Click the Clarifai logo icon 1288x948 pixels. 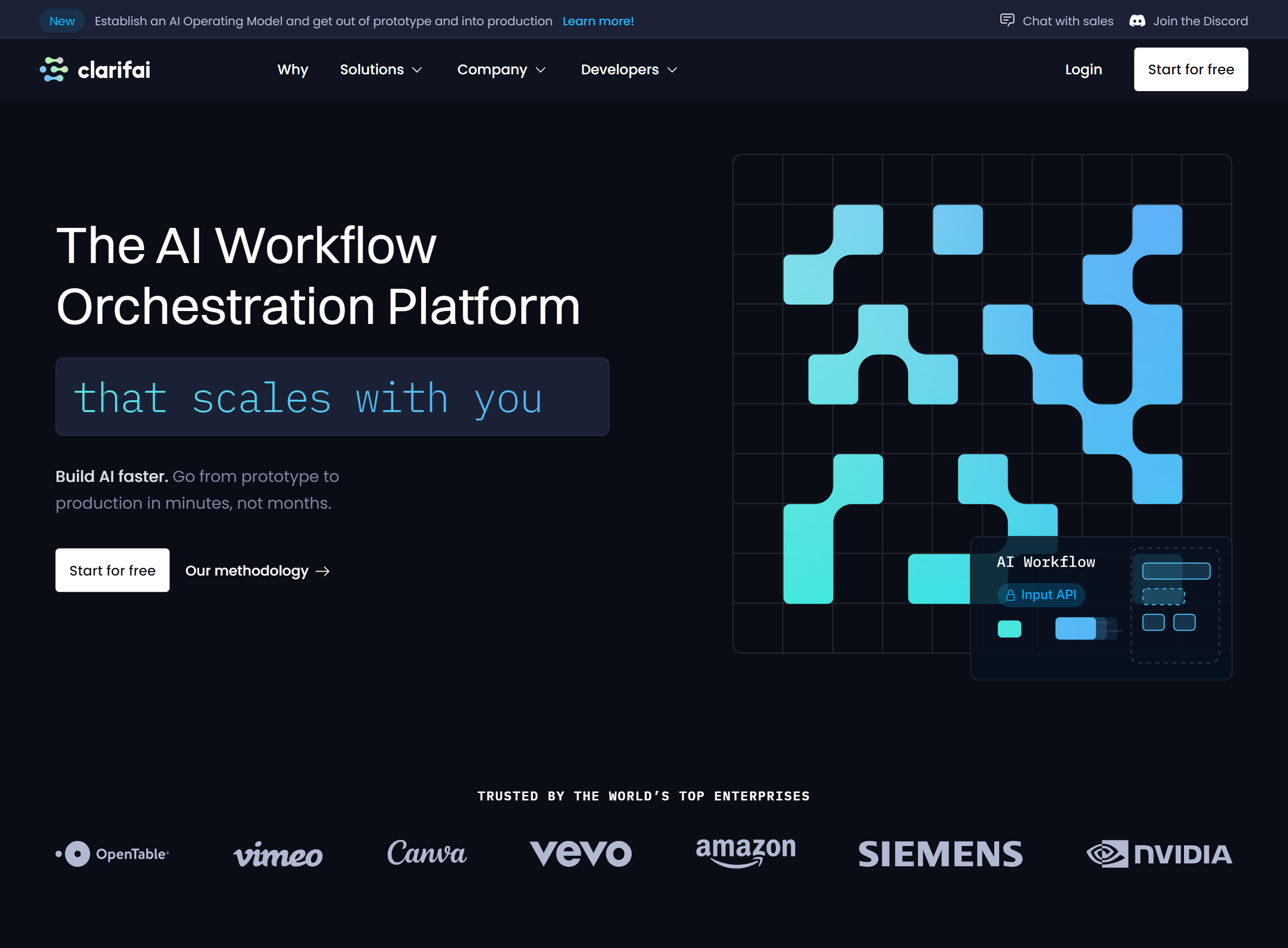54,69
